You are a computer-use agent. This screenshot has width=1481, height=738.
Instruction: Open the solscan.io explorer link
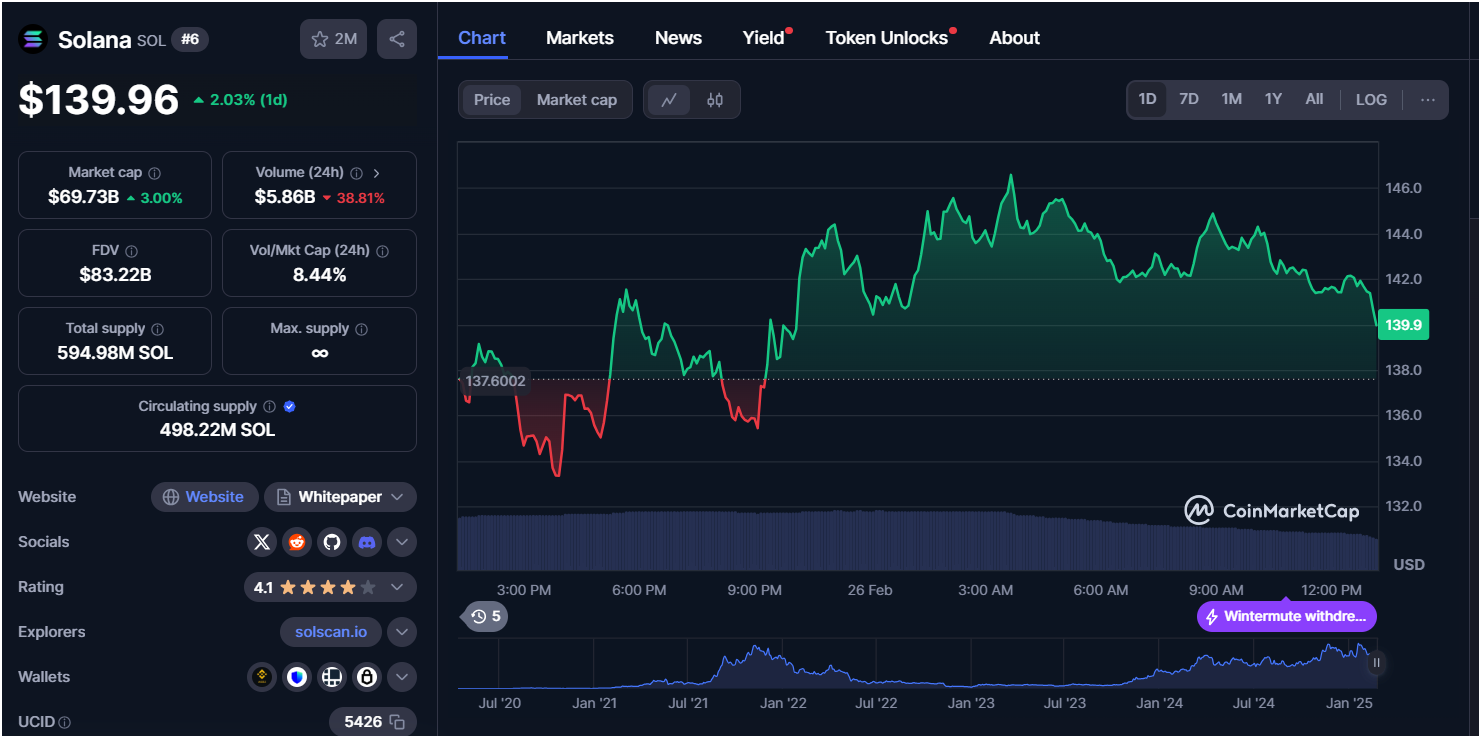coord(331,632)
